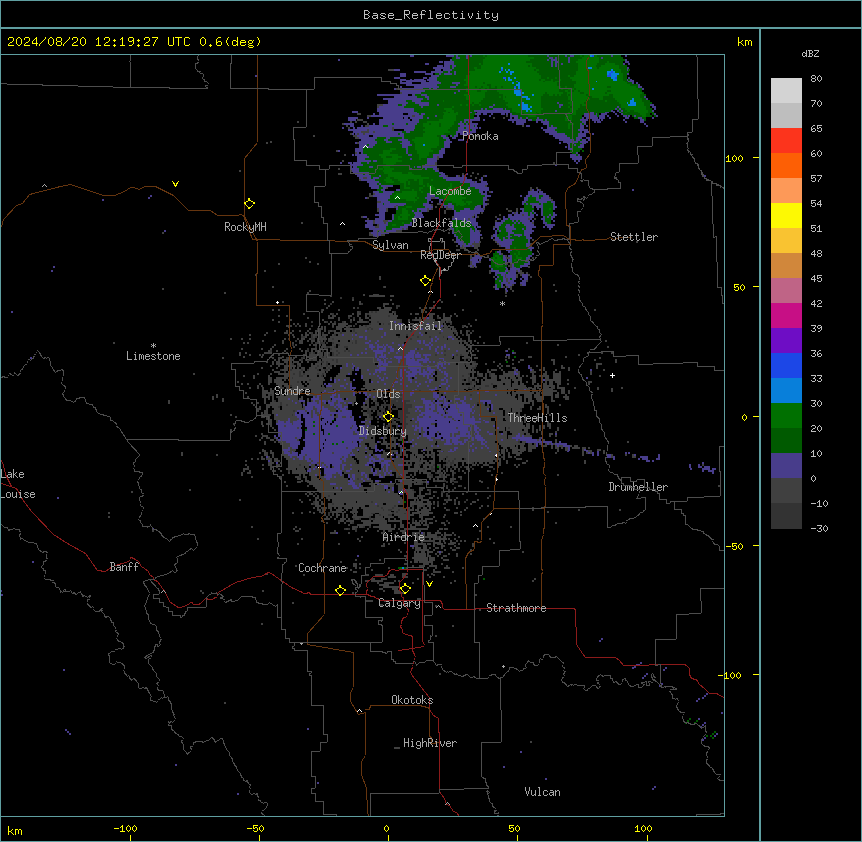
Task: Click the RockyMH label
Action: (245, 227)
